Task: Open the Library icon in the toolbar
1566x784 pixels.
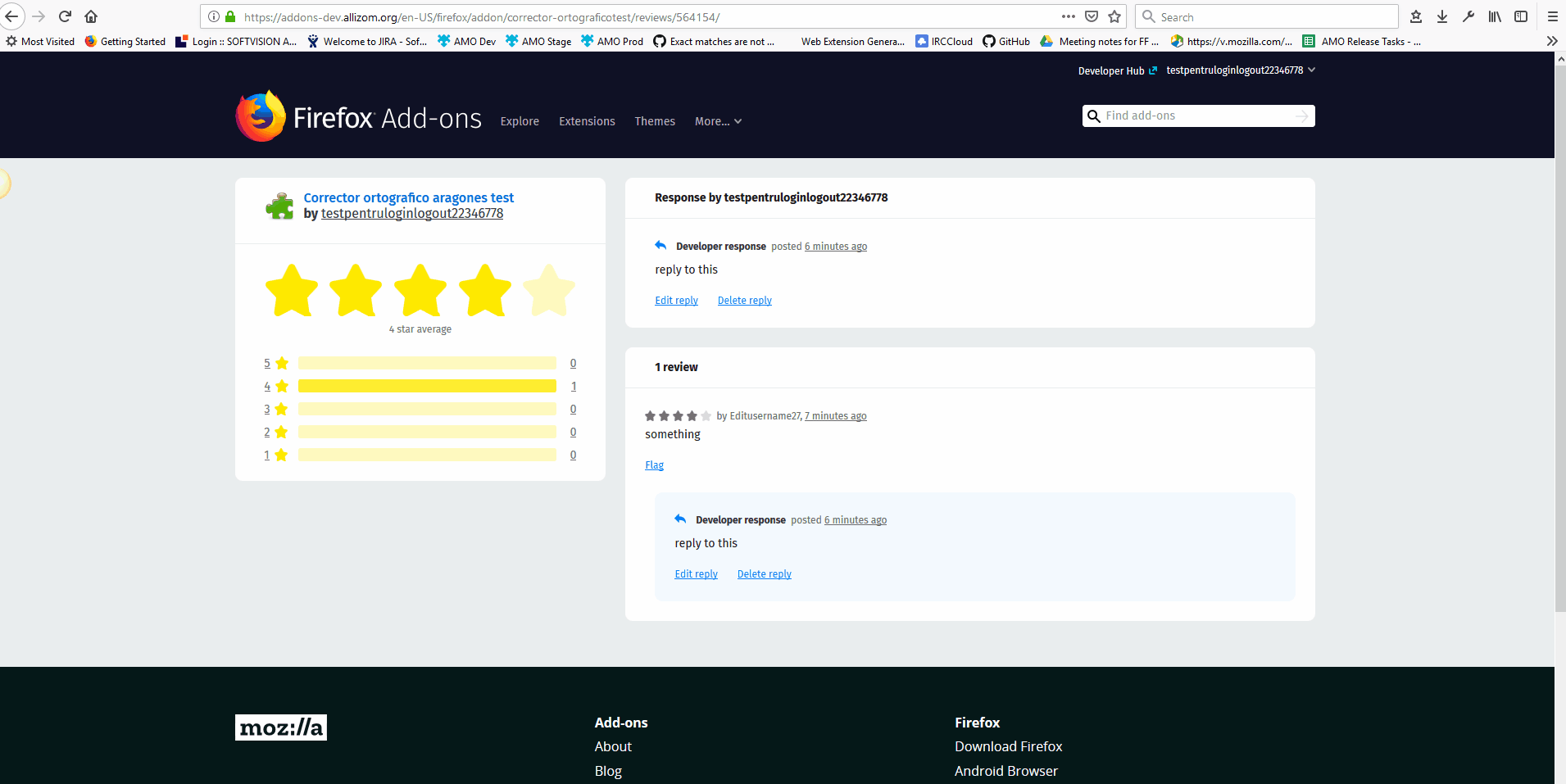Action: tap(1495, 16)
